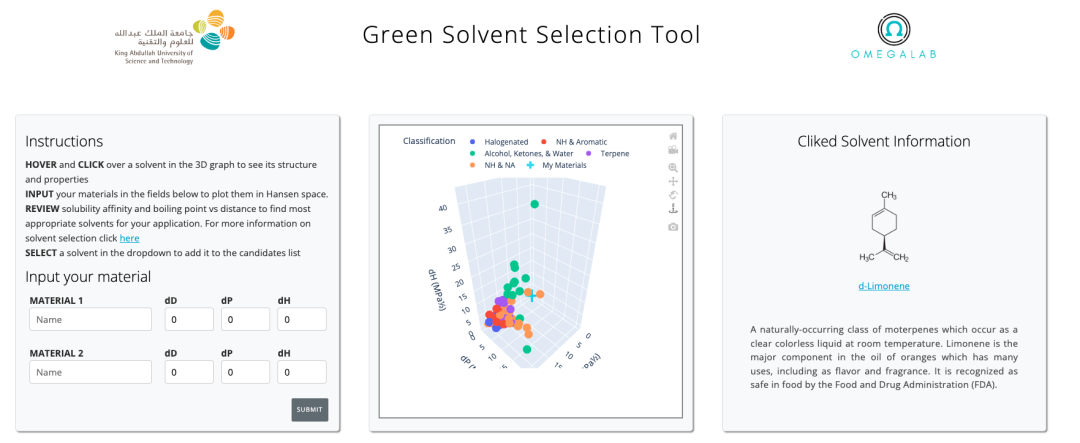Open the d-Limonene link

click(x=884, y=286)
